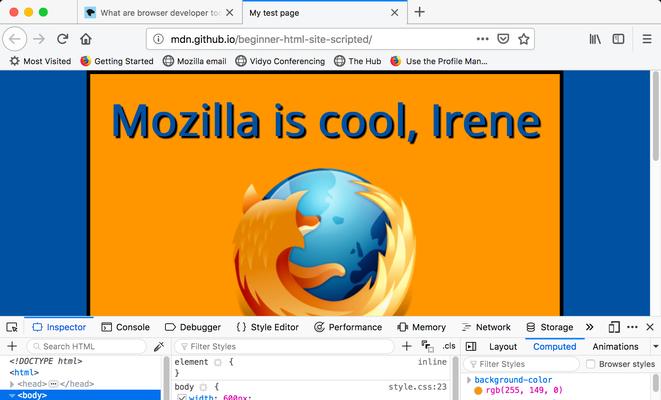The width and height of the screenshot is (661, 400).
Task: Go forward with the browser forward arrow
Action: 39,39
